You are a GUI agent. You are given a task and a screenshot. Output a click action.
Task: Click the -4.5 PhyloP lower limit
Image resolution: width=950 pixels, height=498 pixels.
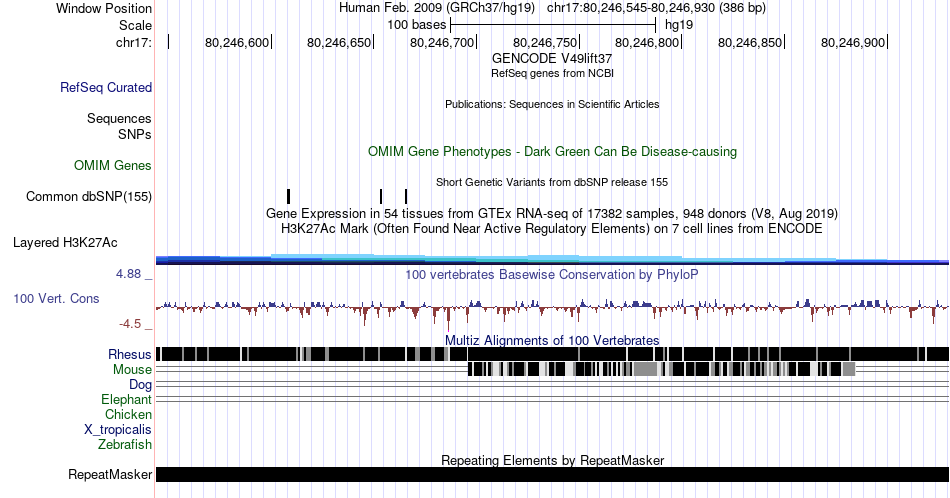tap(130, 324)
